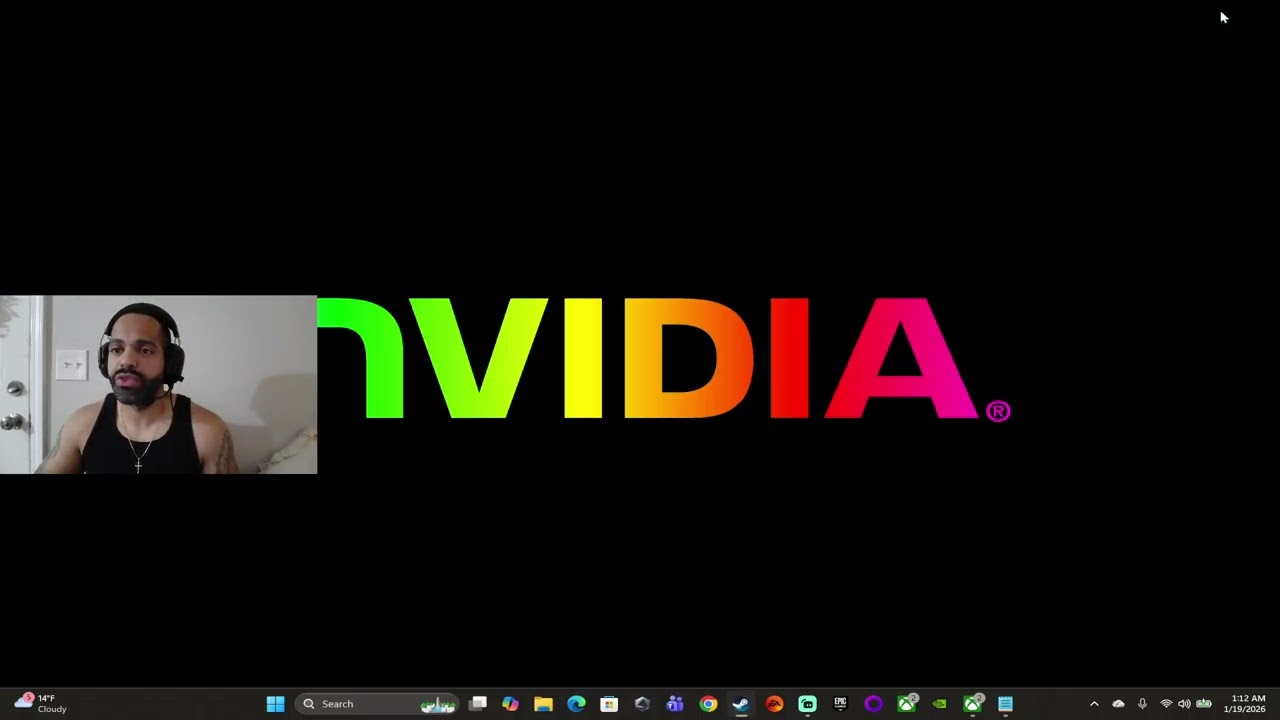Viewport: 1280px width, 720px height.
Task: Open the gray hexagon app icon next to Store
Action: 642,704
